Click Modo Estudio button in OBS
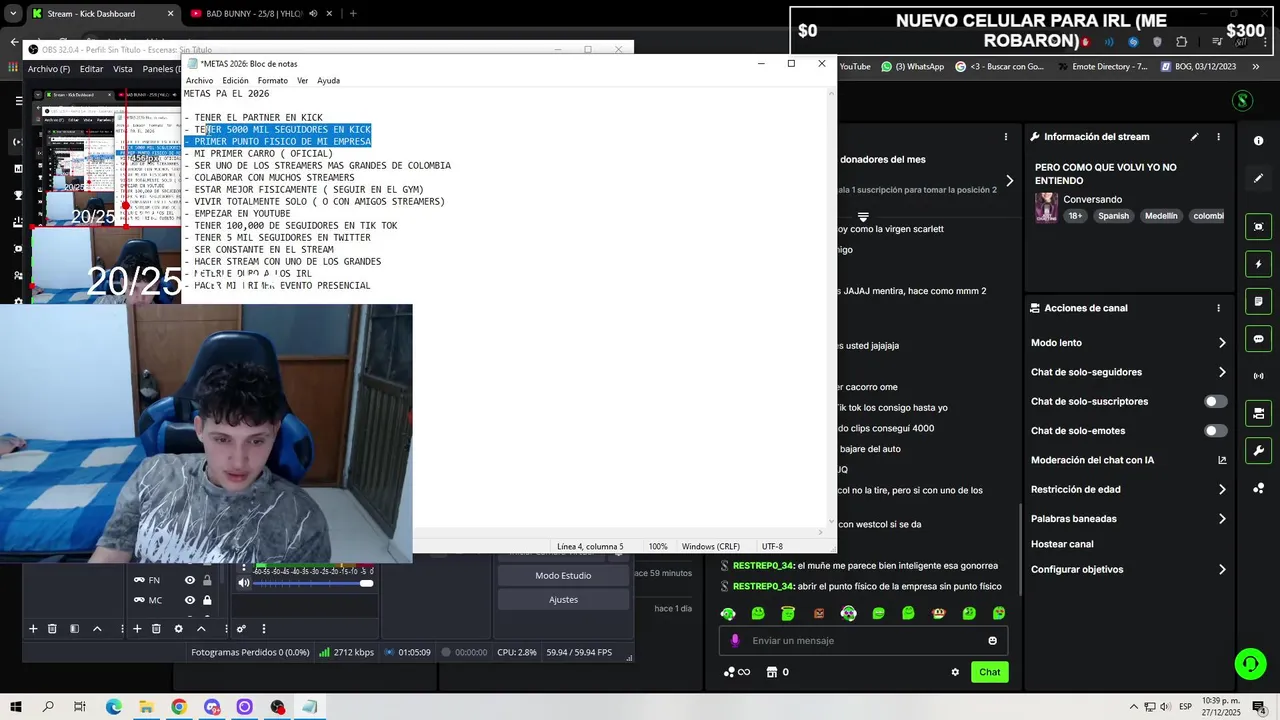 pyautogui.click(x=563, y=576)
